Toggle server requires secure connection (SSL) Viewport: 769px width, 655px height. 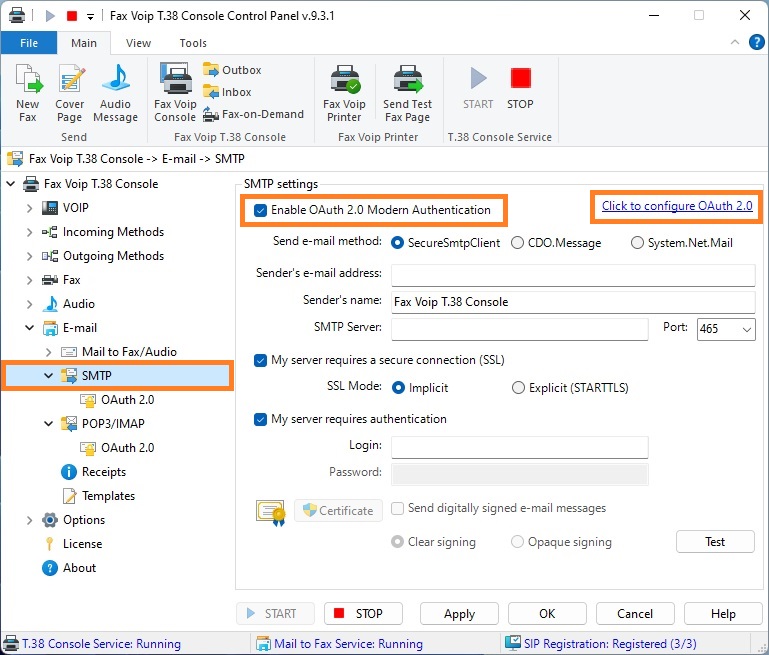pyautogui.click(x=260, y=360)
